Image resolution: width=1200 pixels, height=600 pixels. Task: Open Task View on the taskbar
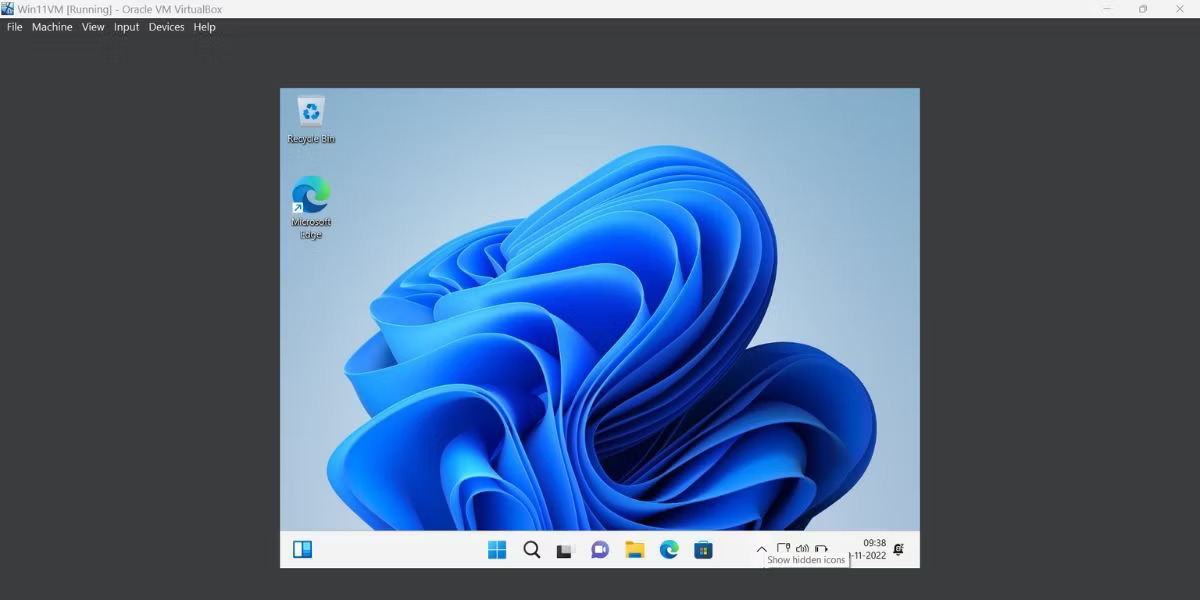pyautogui.click(x=565, y=549)
